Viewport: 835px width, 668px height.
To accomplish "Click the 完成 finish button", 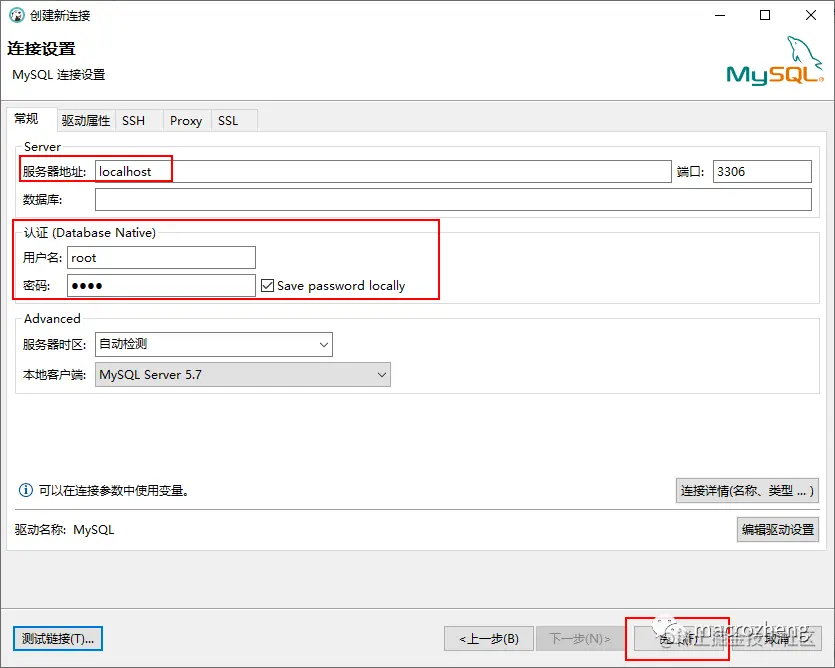I will (677, 638).
